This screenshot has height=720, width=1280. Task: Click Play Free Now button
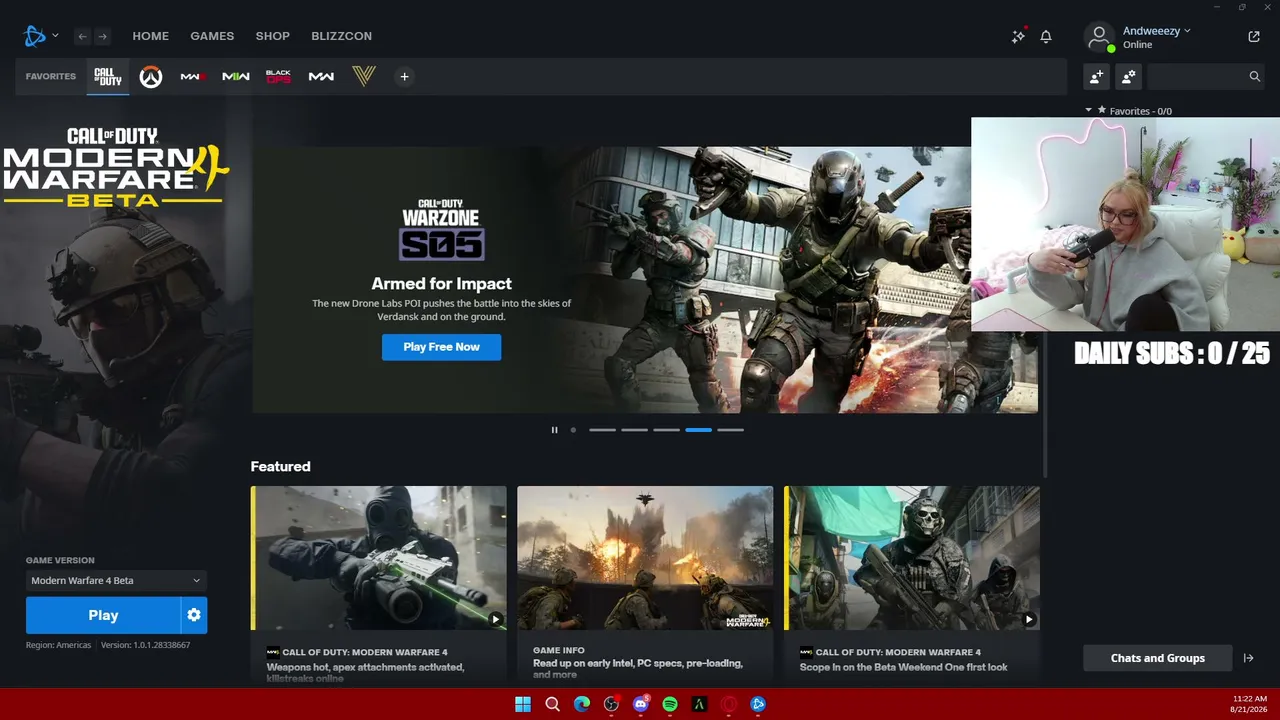pyautogui.click(x=441, y=347)
